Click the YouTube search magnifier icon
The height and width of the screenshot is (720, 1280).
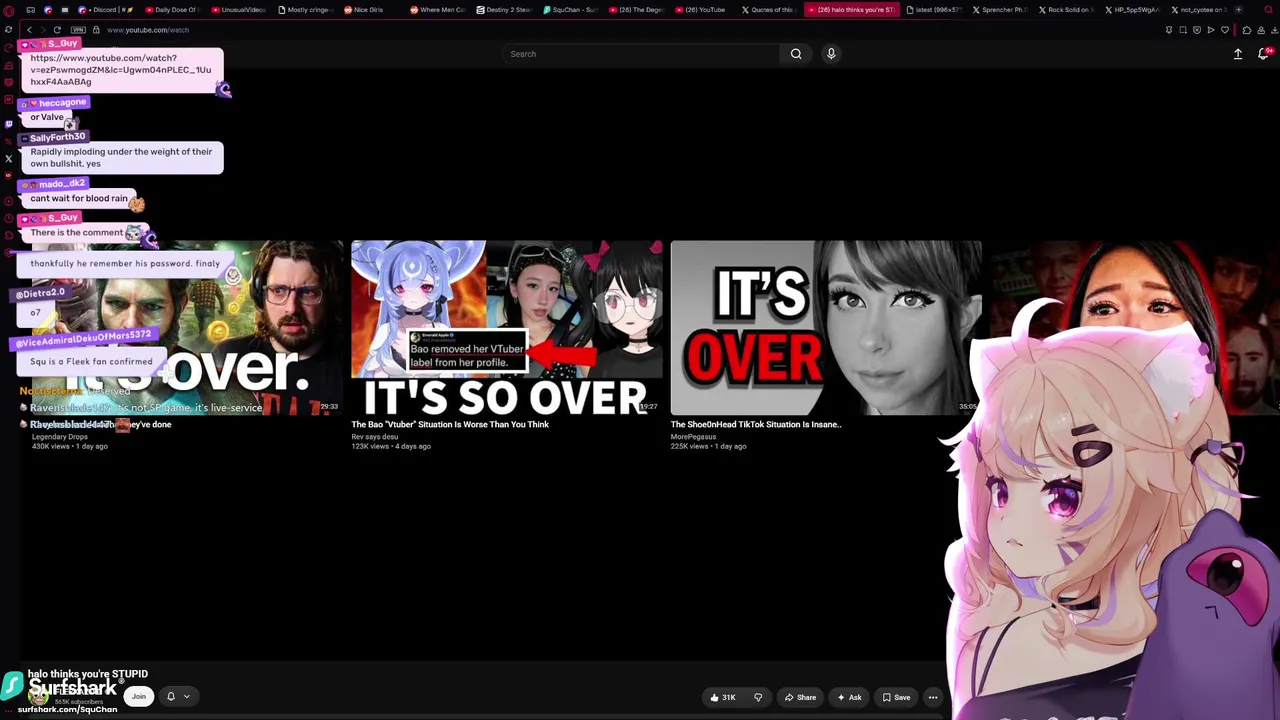[x=796, y=54]
